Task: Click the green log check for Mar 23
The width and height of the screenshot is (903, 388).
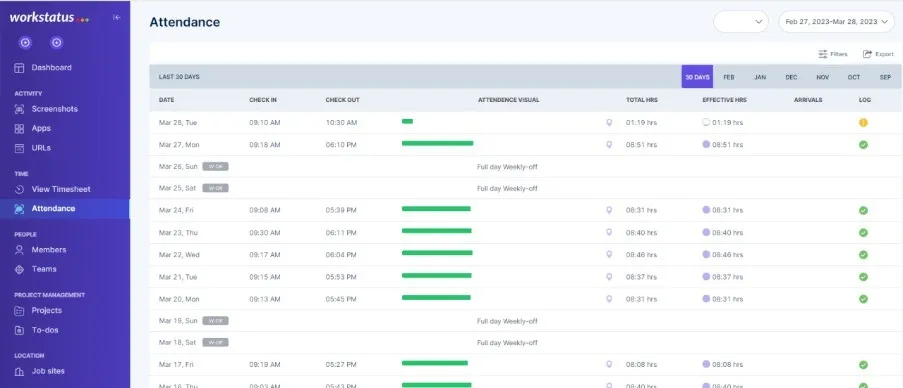Action: point(863,233)
